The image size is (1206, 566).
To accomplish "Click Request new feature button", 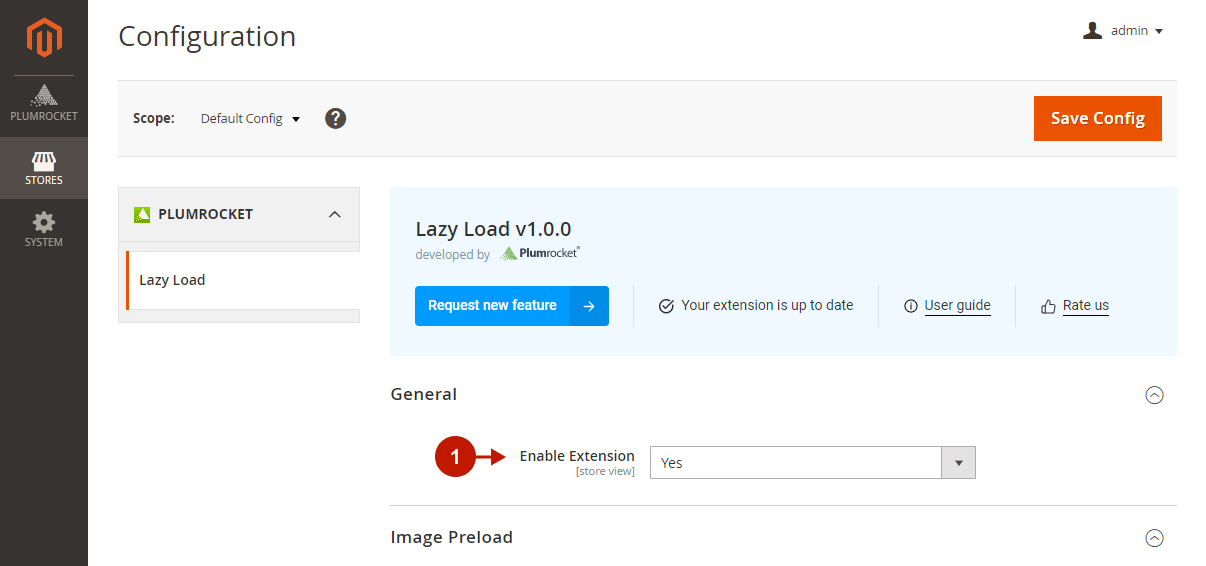I will 512,306.
